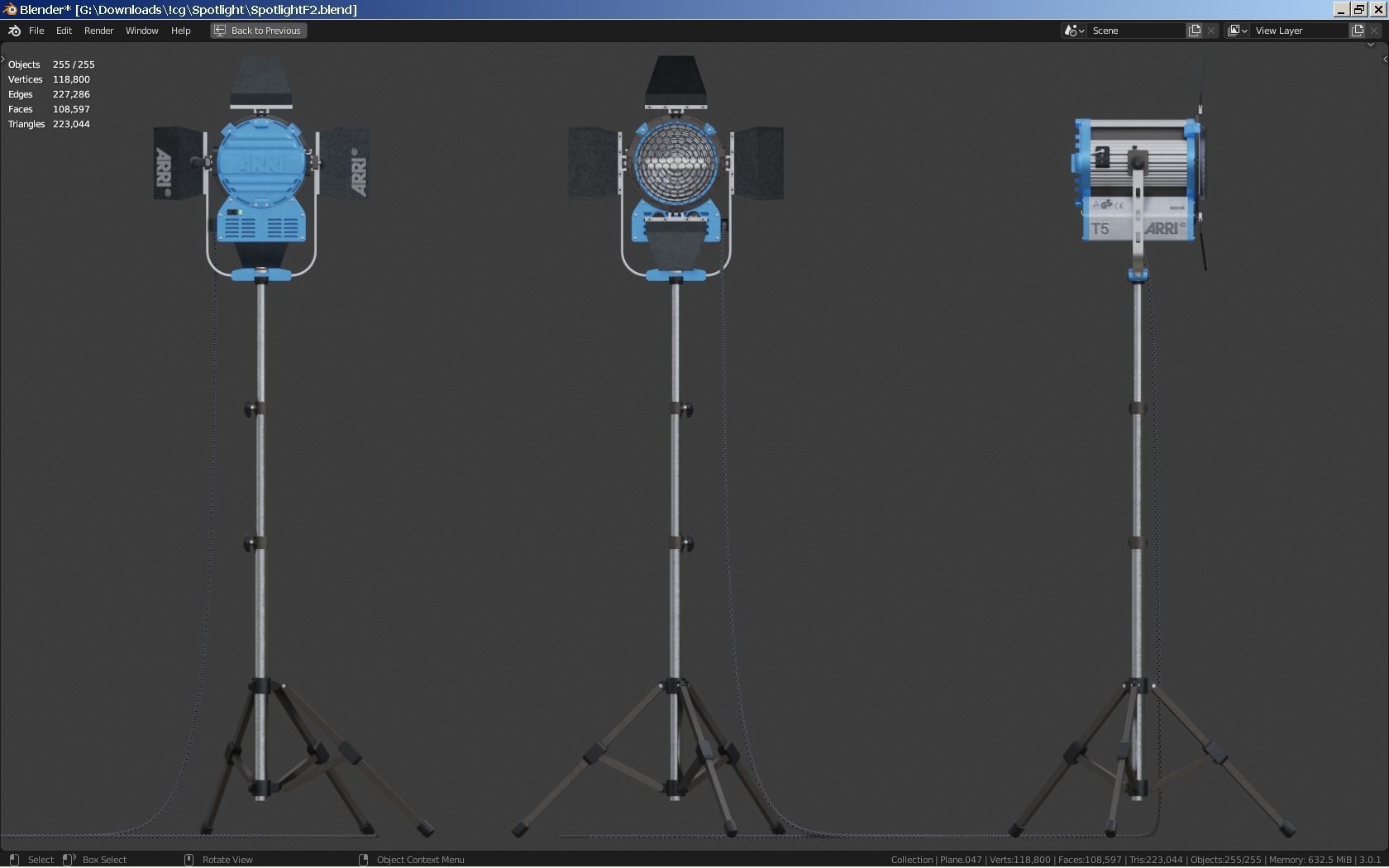Open the scene browse dropdown

[x=1073, y=31]
